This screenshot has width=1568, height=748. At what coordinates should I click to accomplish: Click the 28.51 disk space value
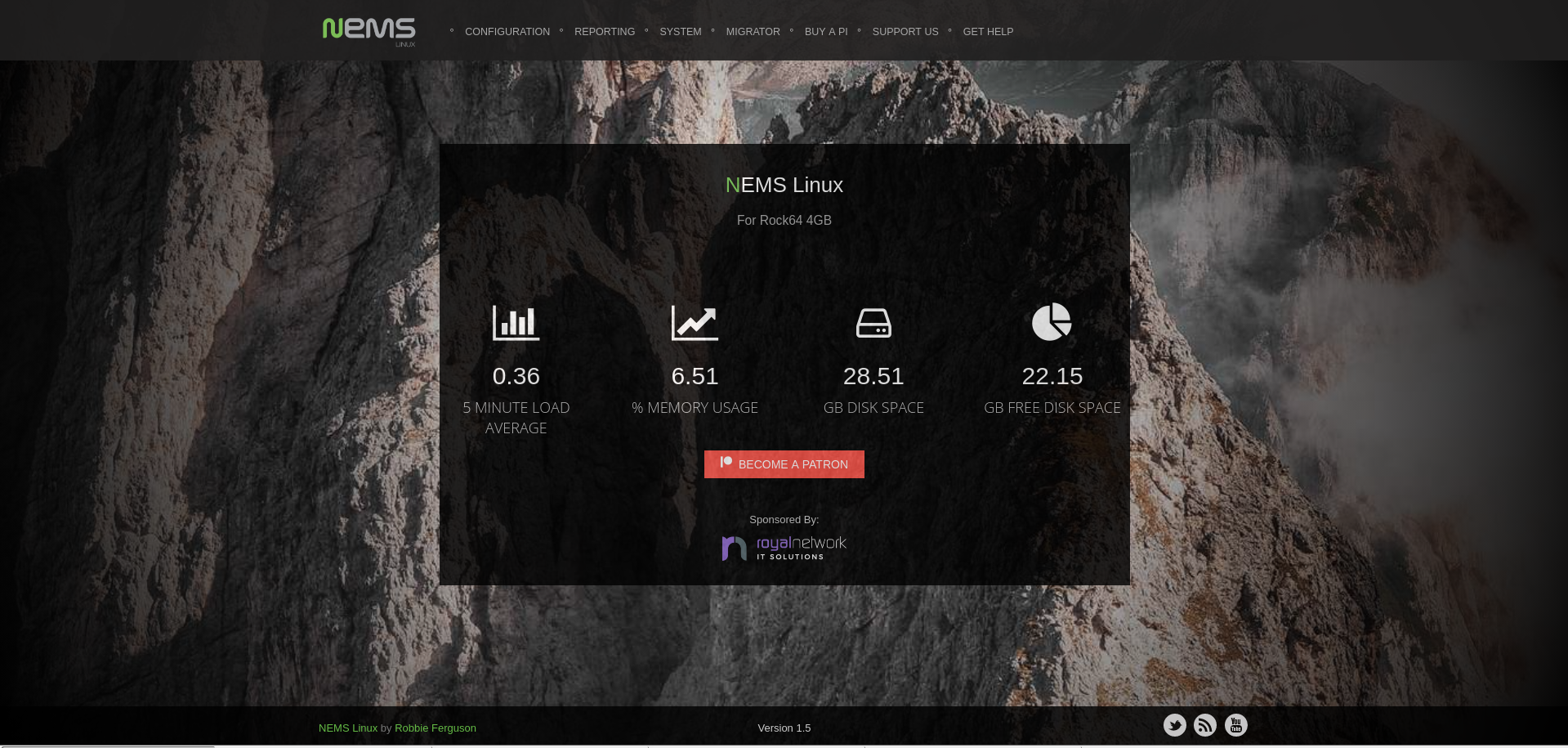873,376
